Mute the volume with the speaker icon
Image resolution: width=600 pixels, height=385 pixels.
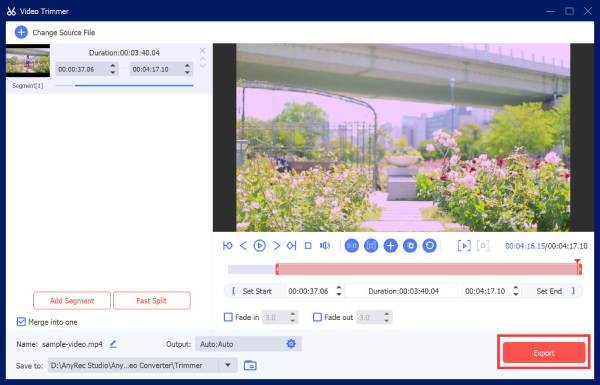pyautogui.click(x=325, y=246)
